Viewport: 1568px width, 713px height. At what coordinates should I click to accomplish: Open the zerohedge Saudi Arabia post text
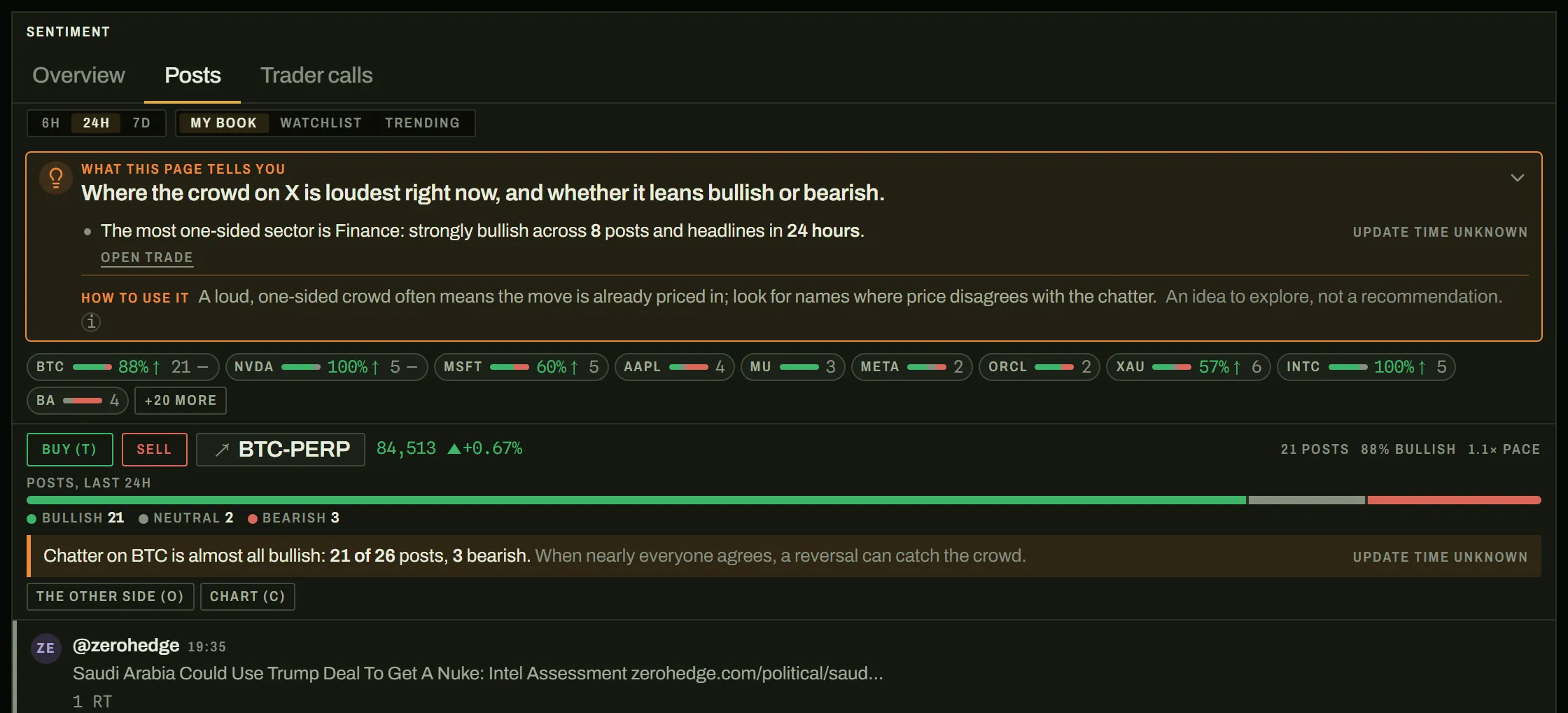(x=478, y=674)
